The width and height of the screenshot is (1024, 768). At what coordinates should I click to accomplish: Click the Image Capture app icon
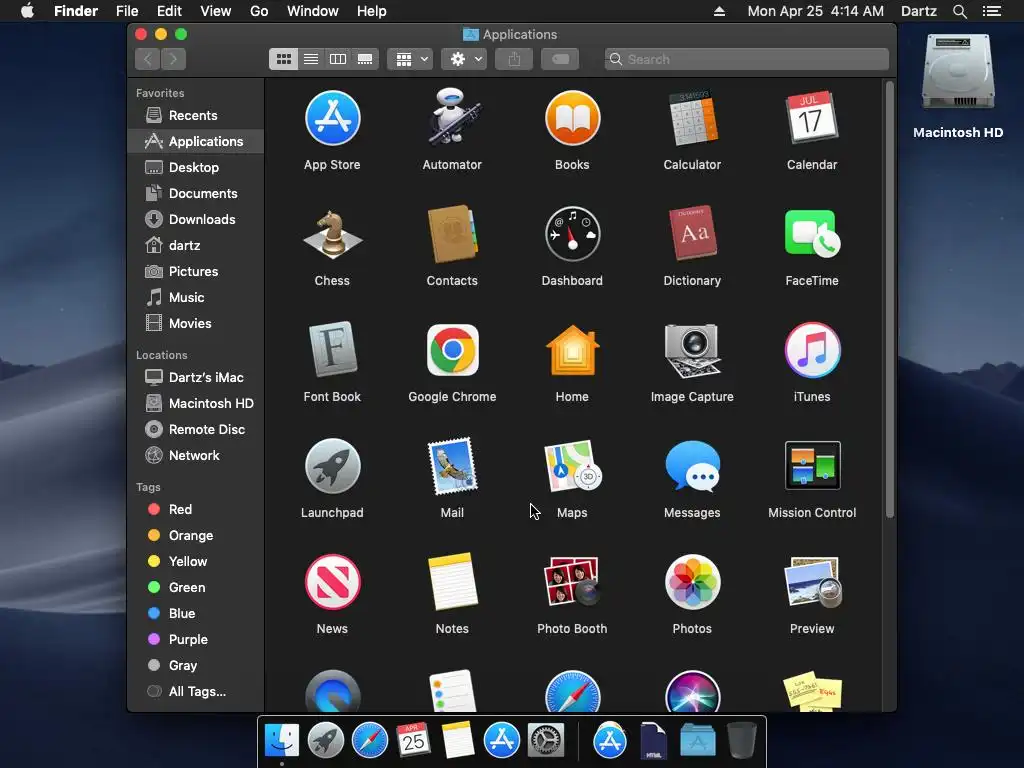click(692, 350)
